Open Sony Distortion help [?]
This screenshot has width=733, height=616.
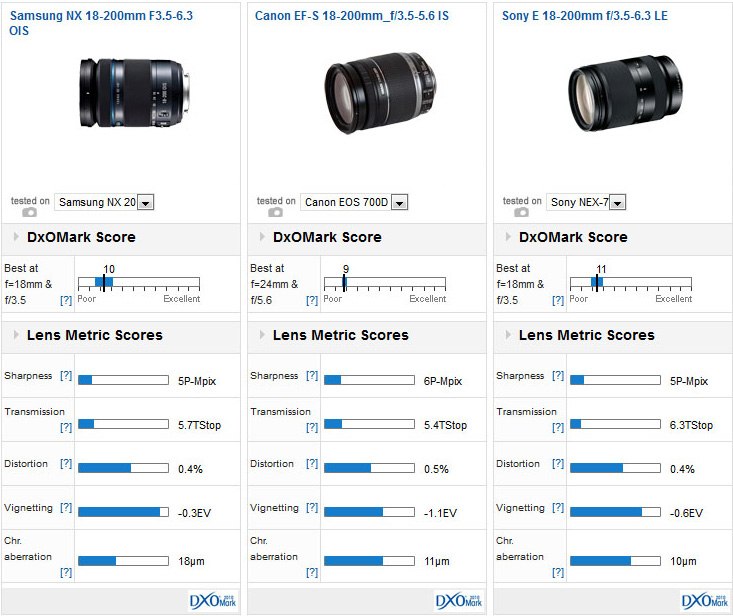[x=558, y=463]
